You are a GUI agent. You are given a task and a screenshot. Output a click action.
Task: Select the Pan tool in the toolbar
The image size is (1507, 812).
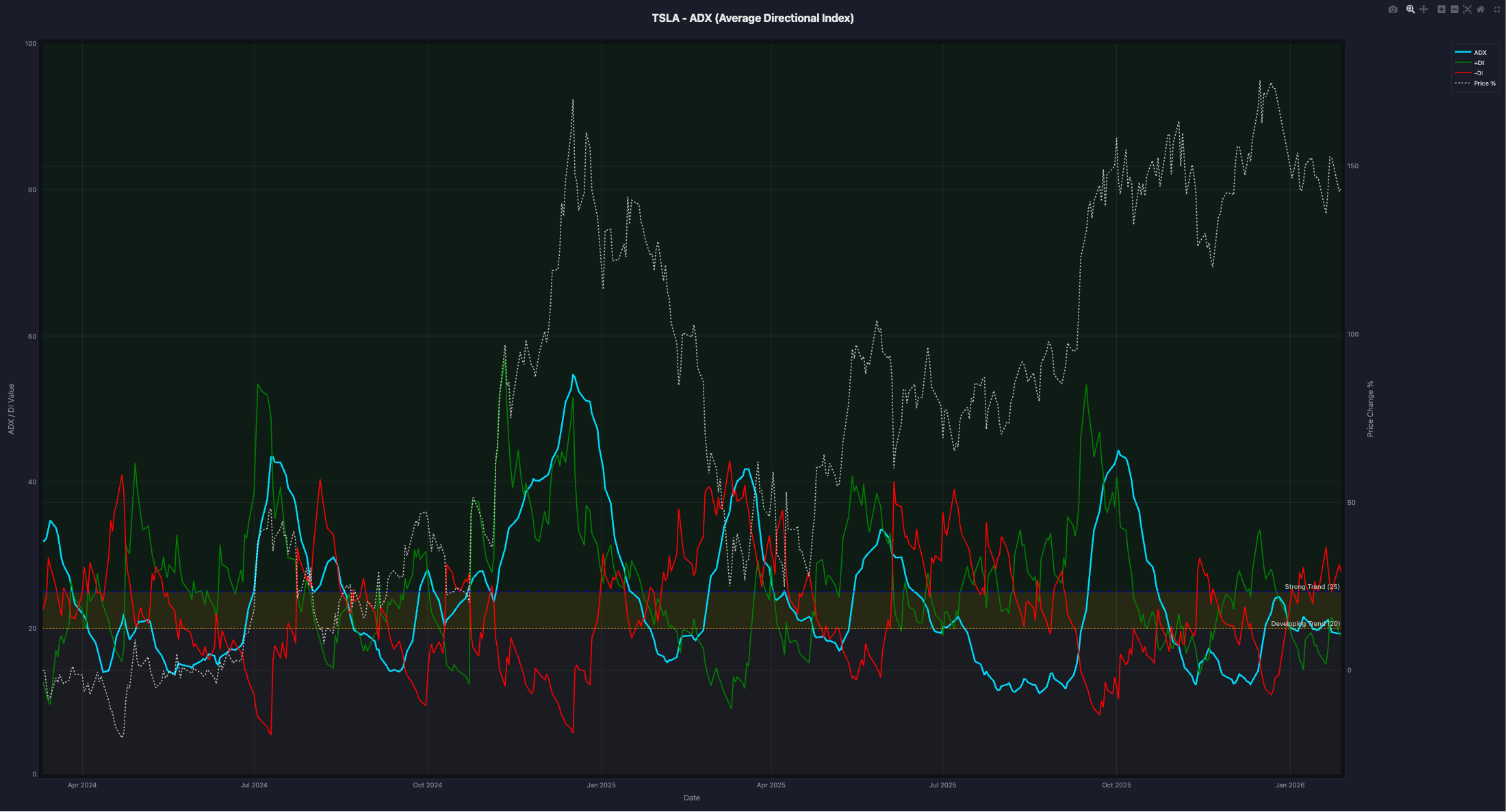(x=1424, y=10)
